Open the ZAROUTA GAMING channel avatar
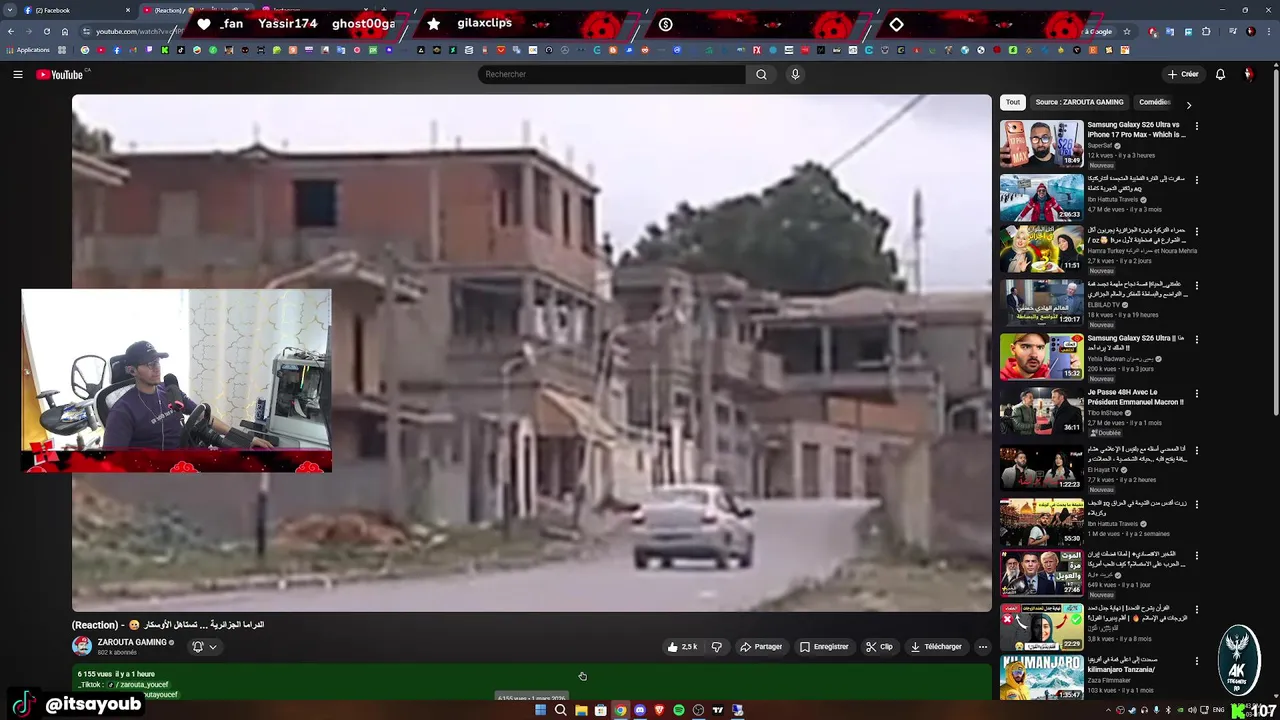Screen dimensions: 1280x720 tap(82, 646)
